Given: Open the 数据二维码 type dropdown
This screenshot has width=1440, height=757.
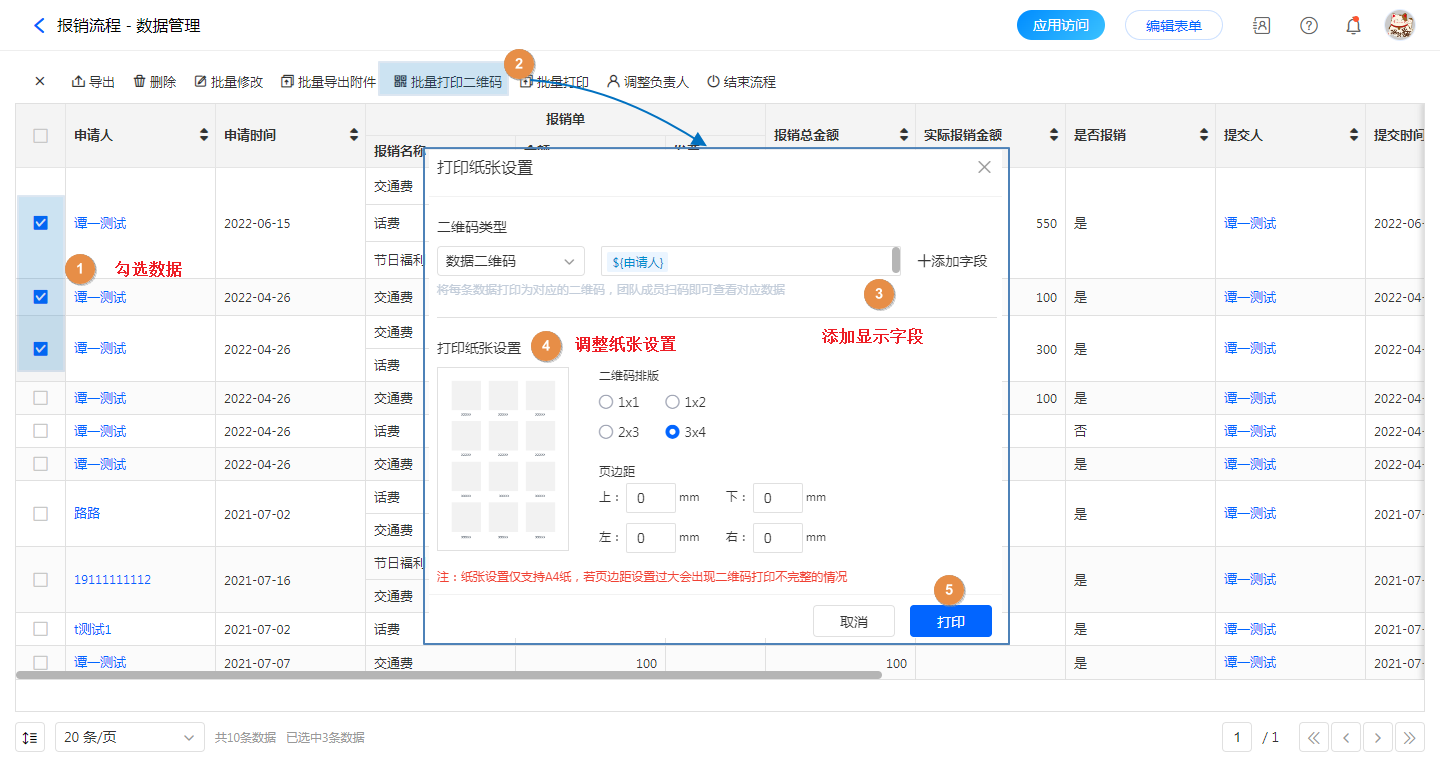Looking at the screenshot, I should pos(510,261).
